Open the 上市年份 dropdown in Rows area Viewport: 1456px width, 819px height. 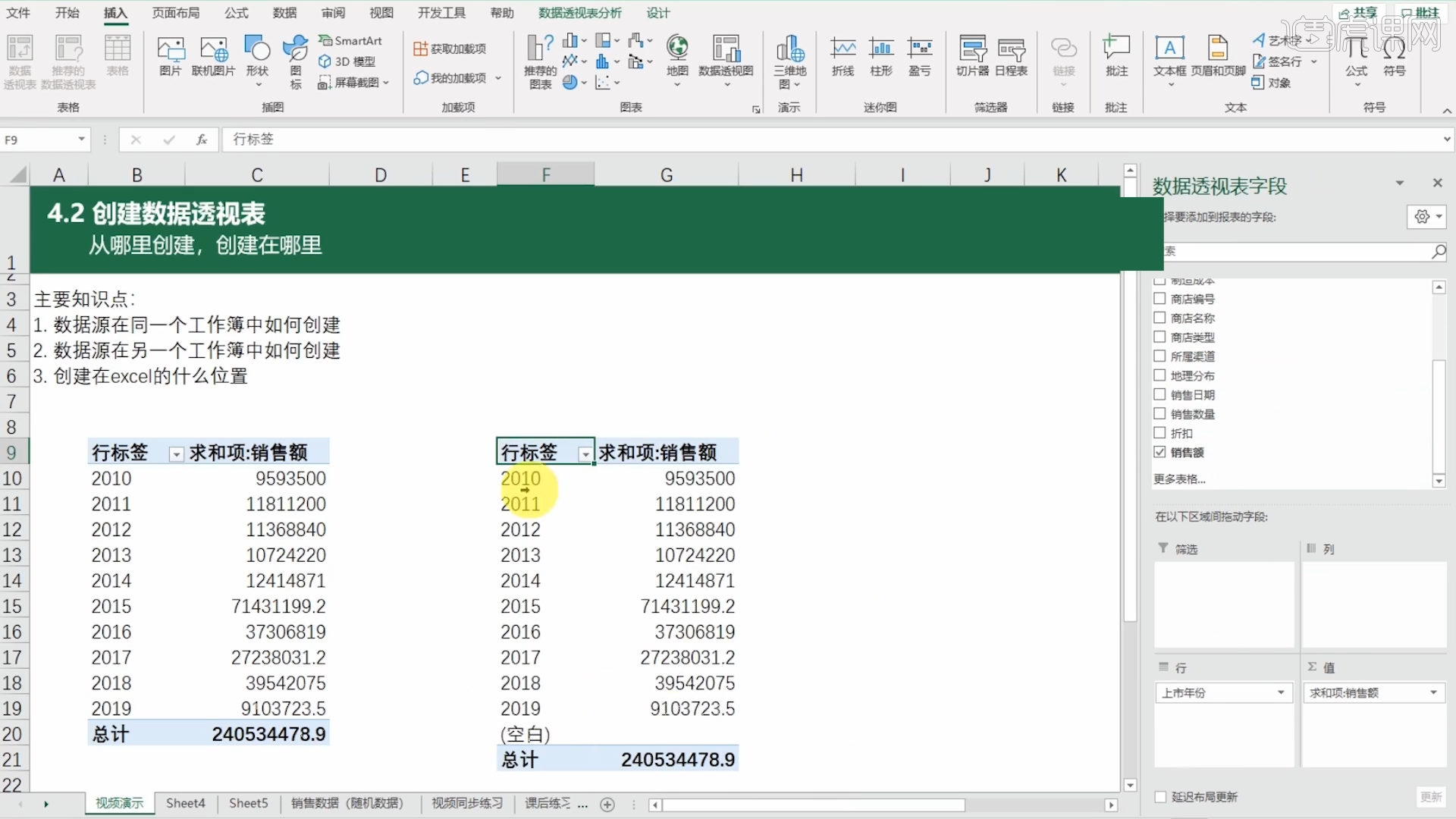pyautogui.click(x=1281, y=692)
